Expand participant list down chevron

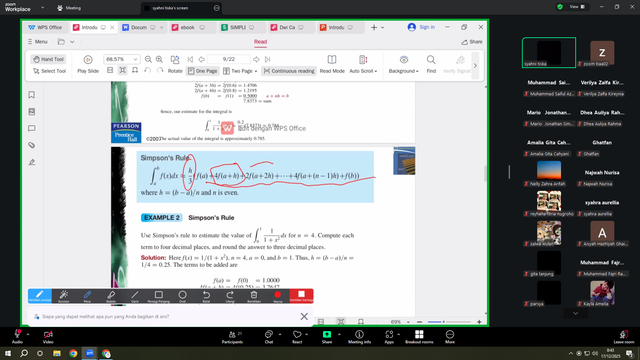576,313
